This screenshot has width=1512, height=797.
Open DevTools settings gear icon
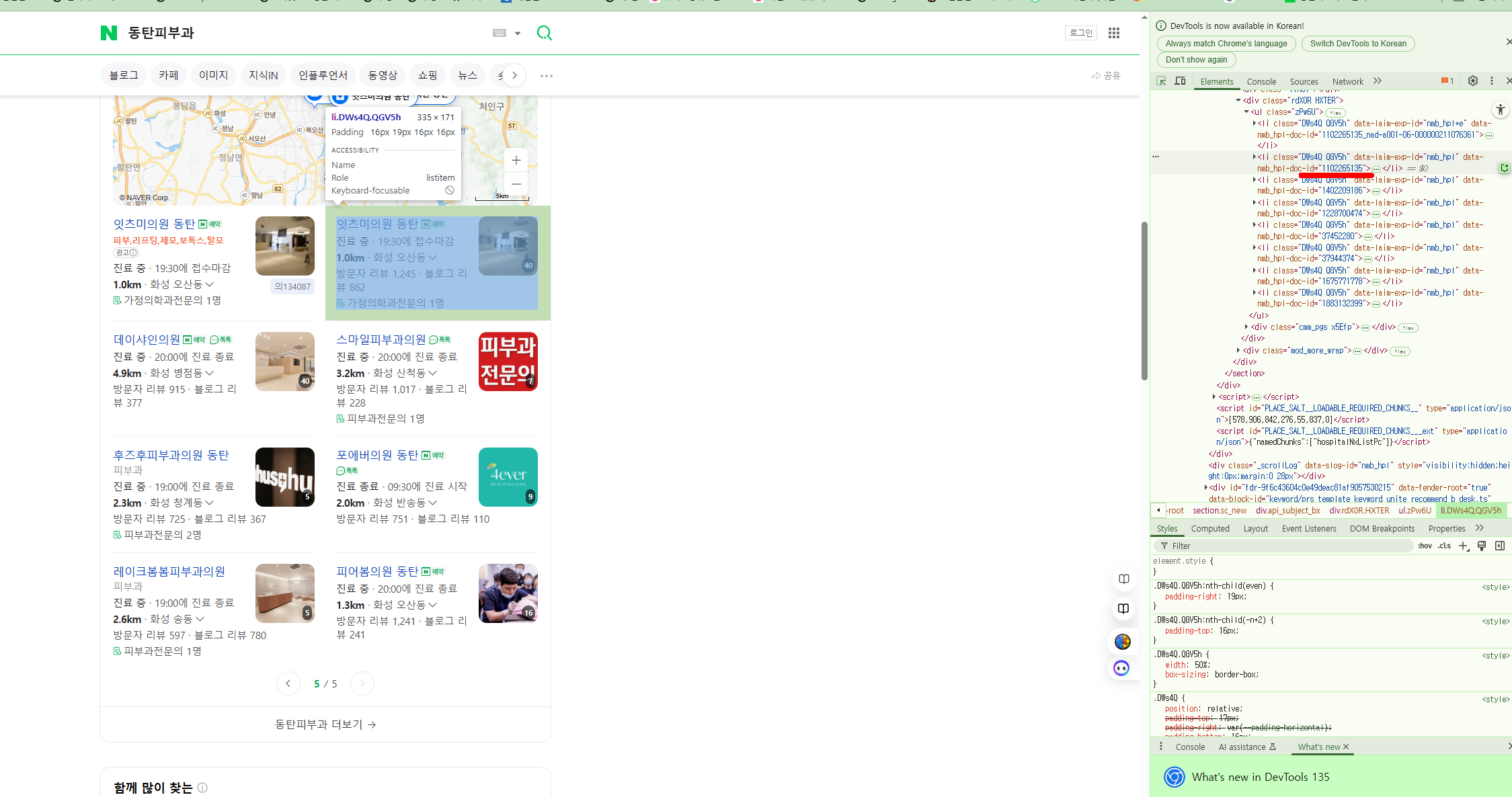click(1473, 81)
